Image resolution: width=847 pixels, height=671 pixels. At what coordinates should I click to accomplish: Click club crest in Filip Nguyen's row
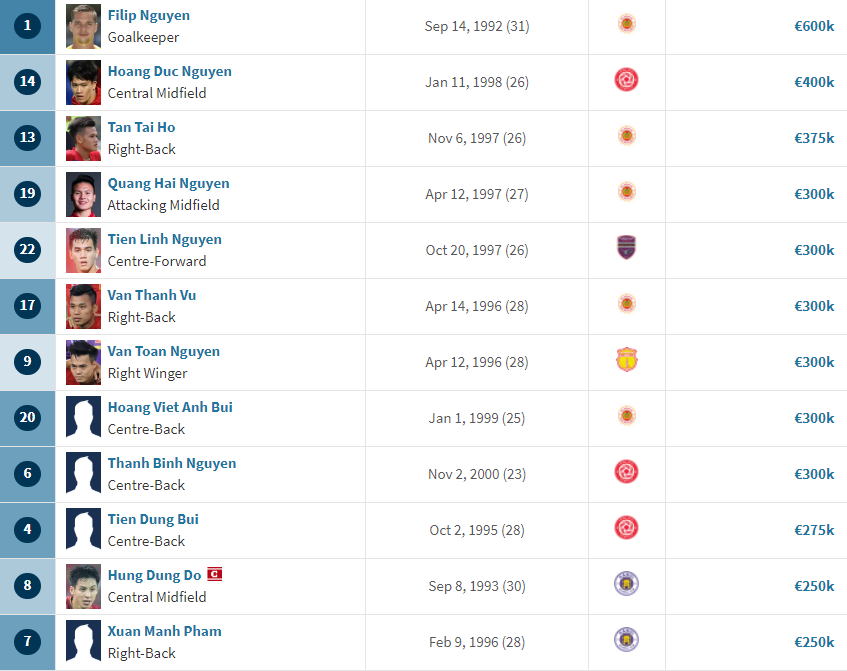[626, 23]
